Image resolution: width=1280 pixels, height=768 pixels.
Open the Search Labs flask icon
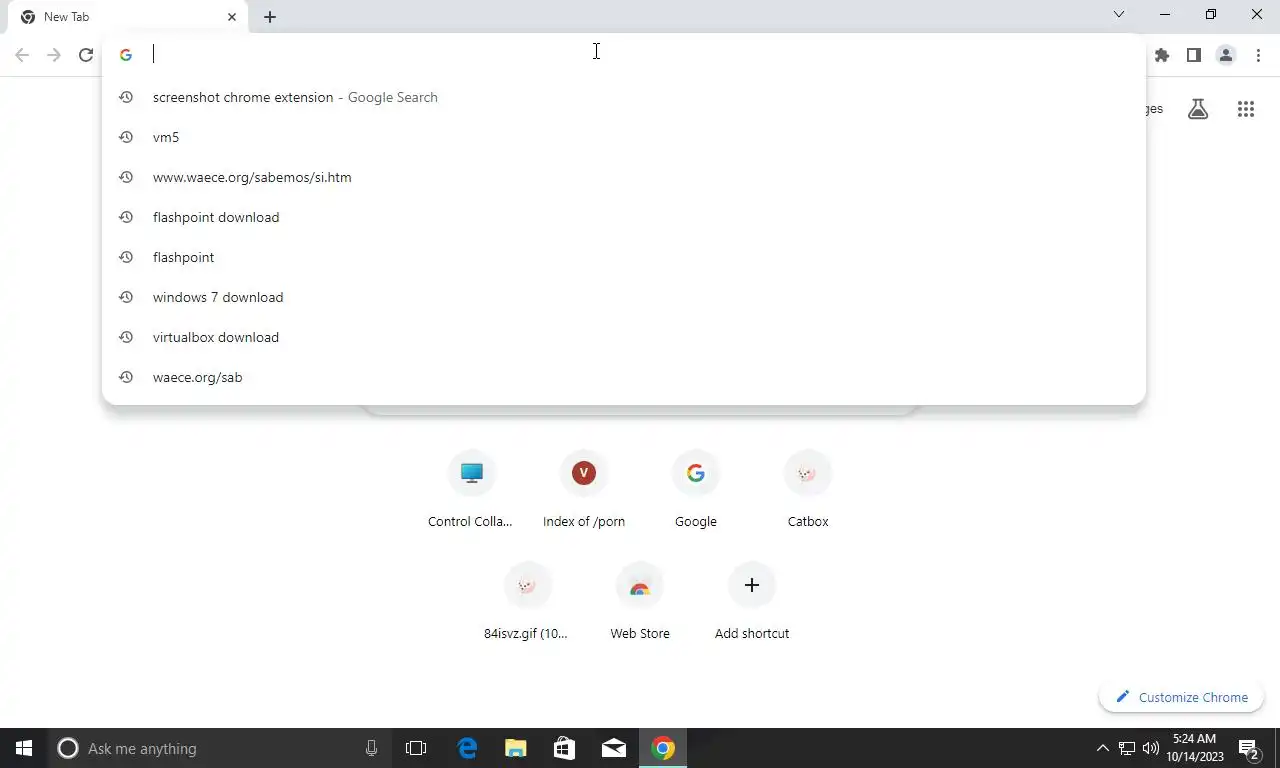1198,109
